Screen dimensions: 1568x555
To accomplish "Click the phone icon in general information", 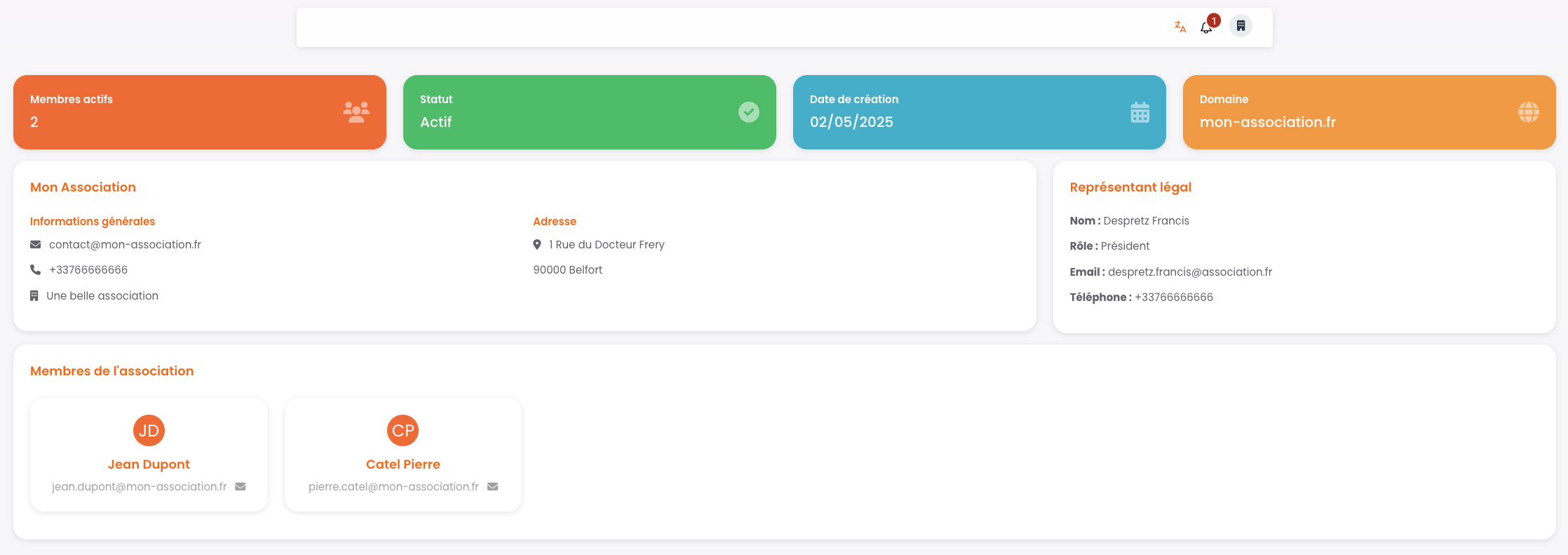I will 36,270.
